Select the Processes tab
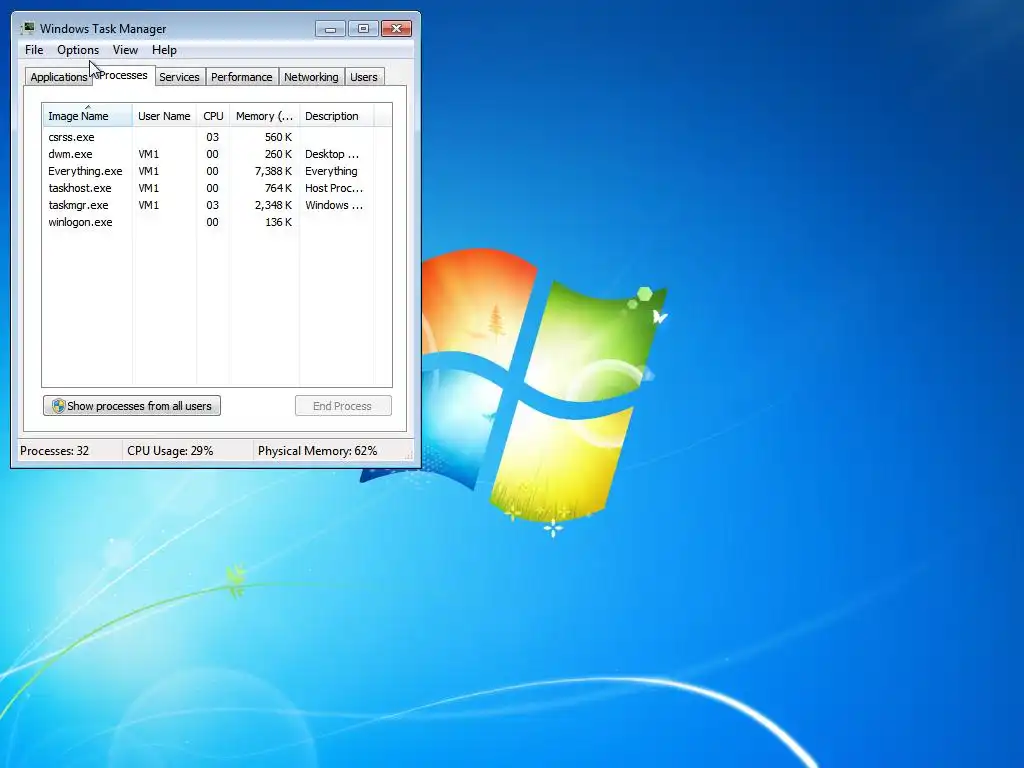1024x768 pixels. (x=123, y=75)
